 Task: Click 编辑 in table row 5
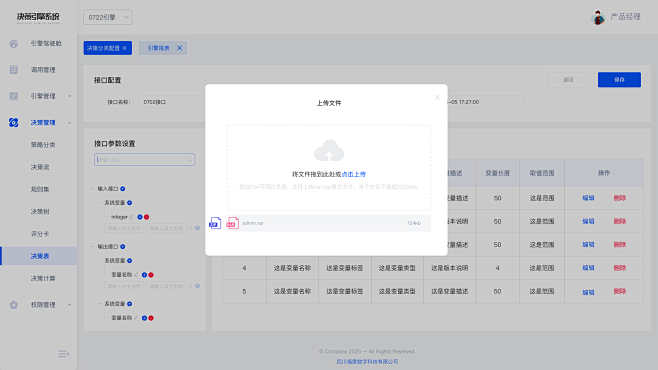click(588, 292)
